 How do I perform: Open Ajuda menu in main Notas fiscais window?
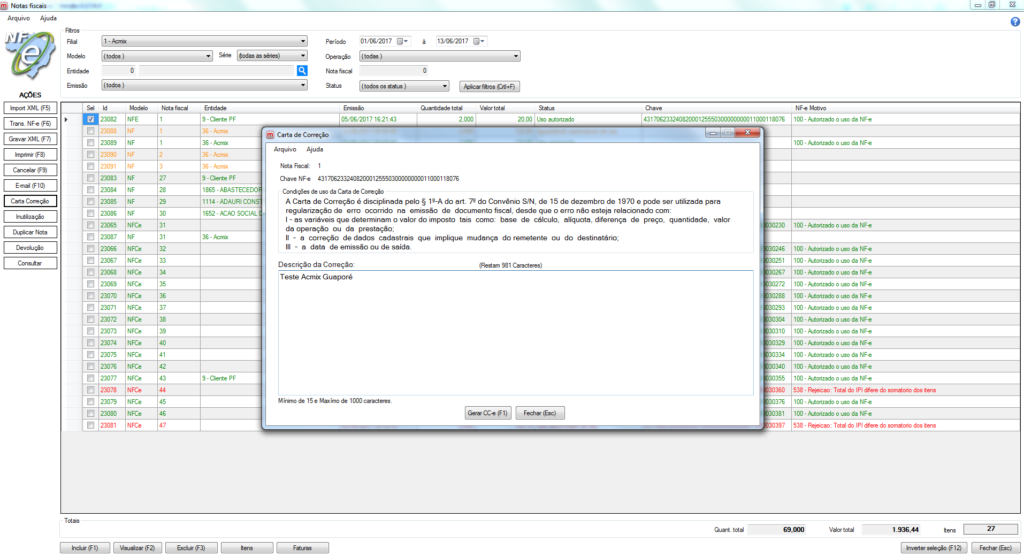[x=48, y=19]
